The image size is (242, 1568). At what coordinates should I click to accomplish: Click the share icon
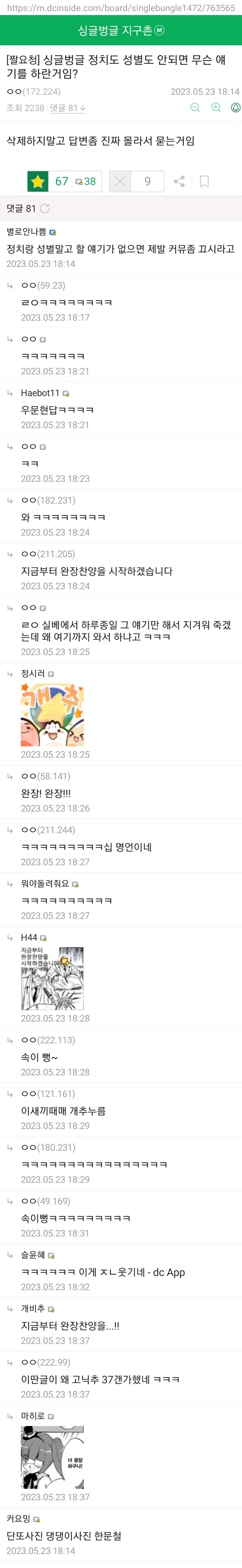click(179, 181)
